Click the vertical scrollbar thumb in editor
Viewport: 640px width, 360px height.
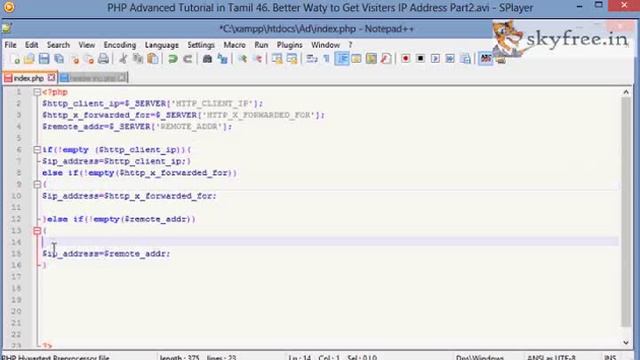pyautogui.click(x=626, y=212)
